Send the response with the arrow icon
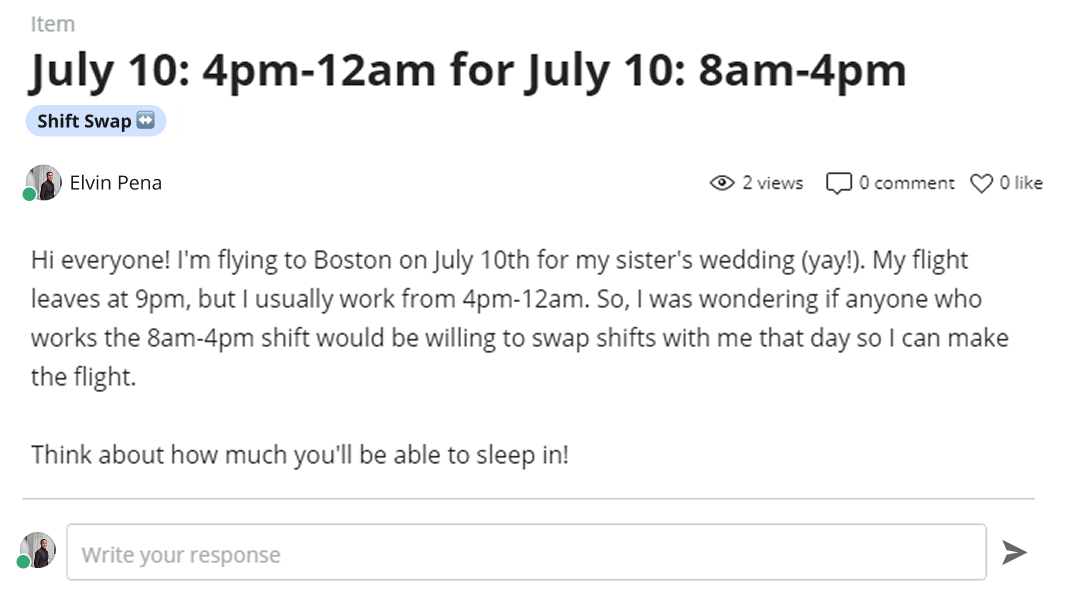 (1014, 552)
